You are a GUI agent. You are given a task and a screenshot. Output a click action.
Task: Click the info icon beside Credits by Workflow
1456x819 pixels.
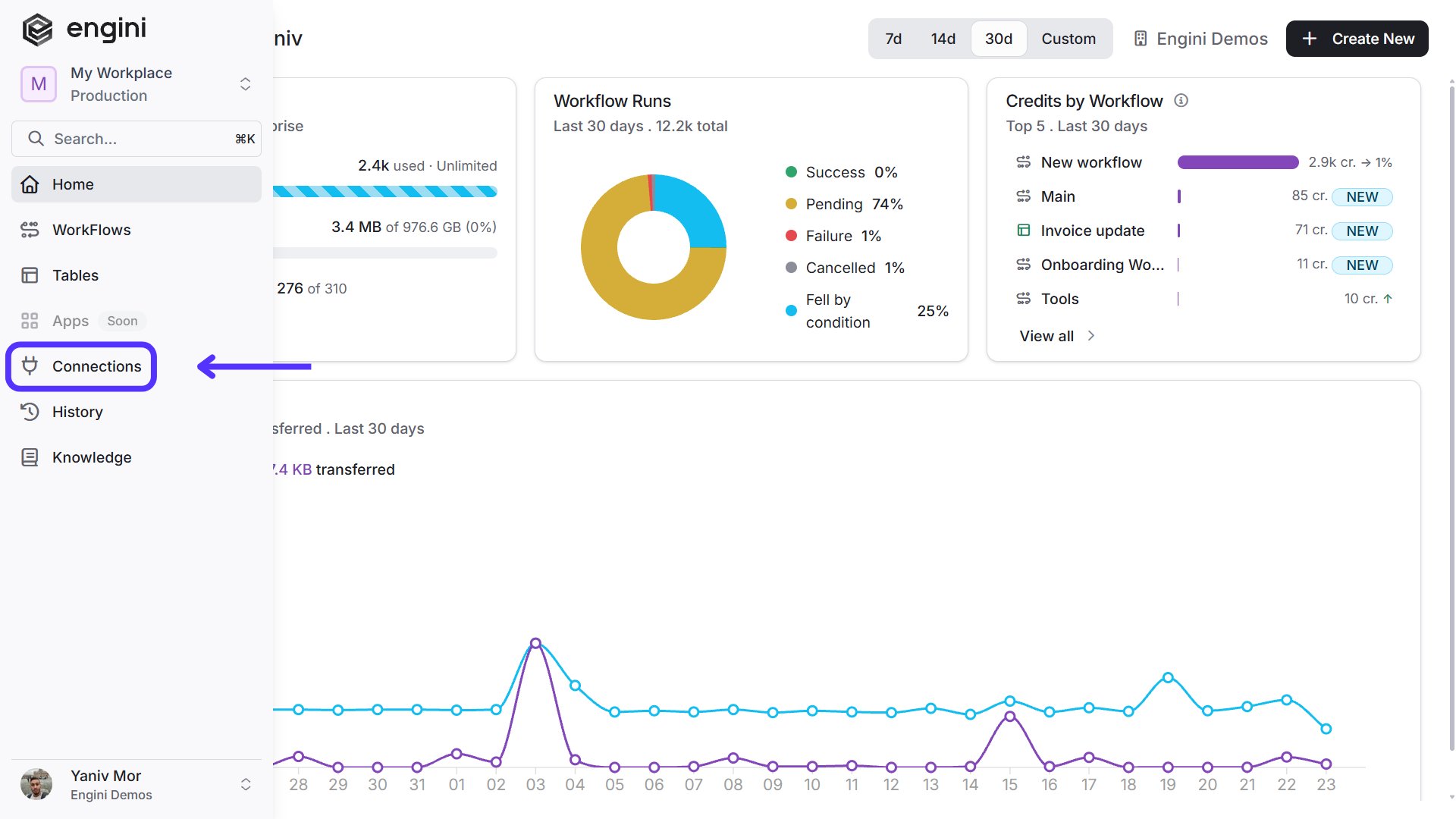coord(1181,100)
